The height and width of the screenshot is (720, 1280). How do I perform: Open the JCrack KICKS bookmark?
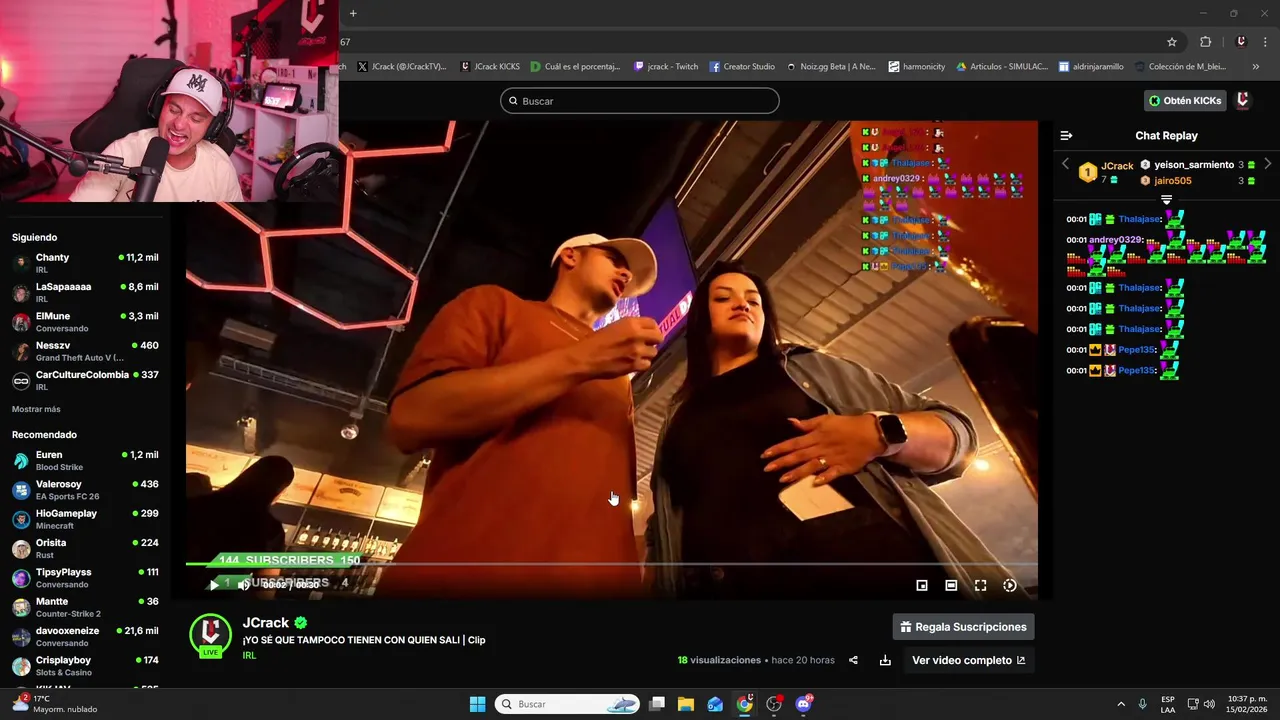[x=490, y=67]
